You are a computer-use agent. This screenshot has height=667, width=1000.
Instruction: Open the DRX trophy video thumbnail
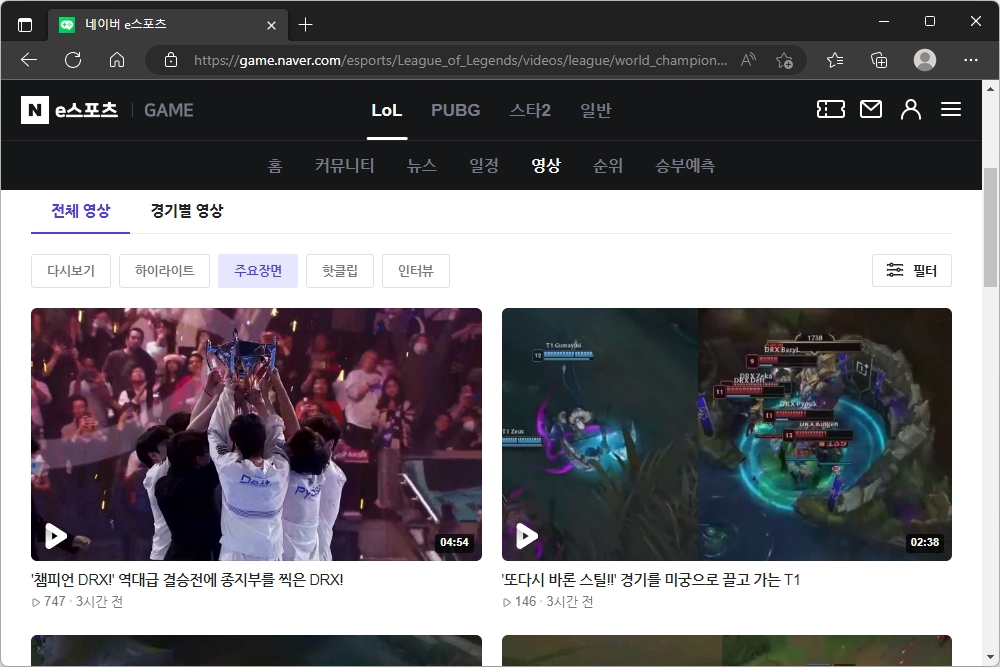tap(256, 434)
